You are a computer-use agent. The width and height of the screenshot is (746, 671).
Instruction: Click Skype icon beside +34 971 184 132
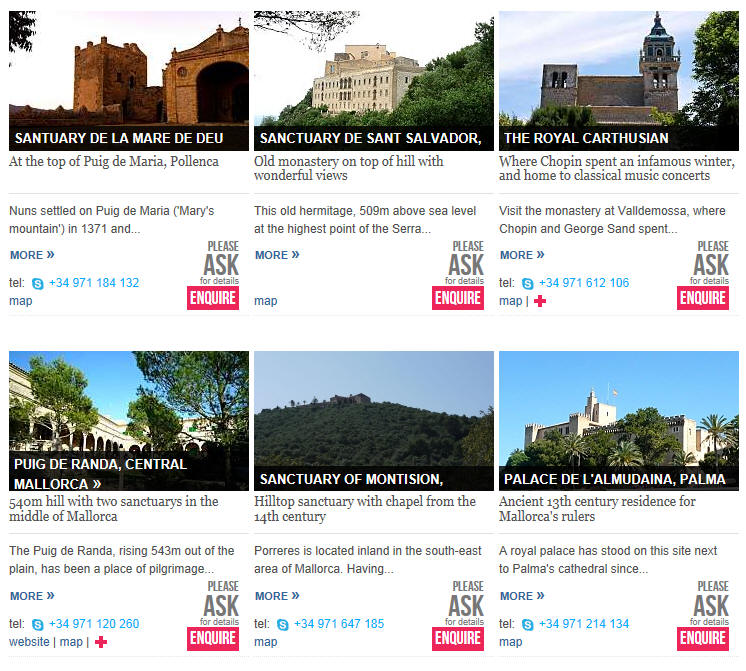pos(38,284)
